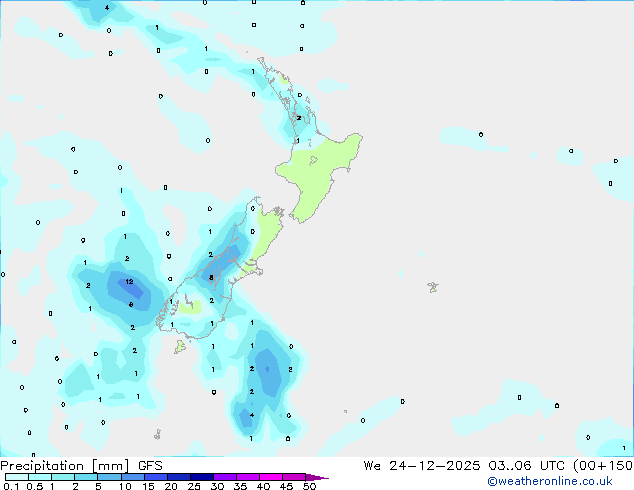Screen dimensions: 634x490
Task: Click the '24-12-2025' forecast date text
Action: pyautogui.click(x=435, y=466)
